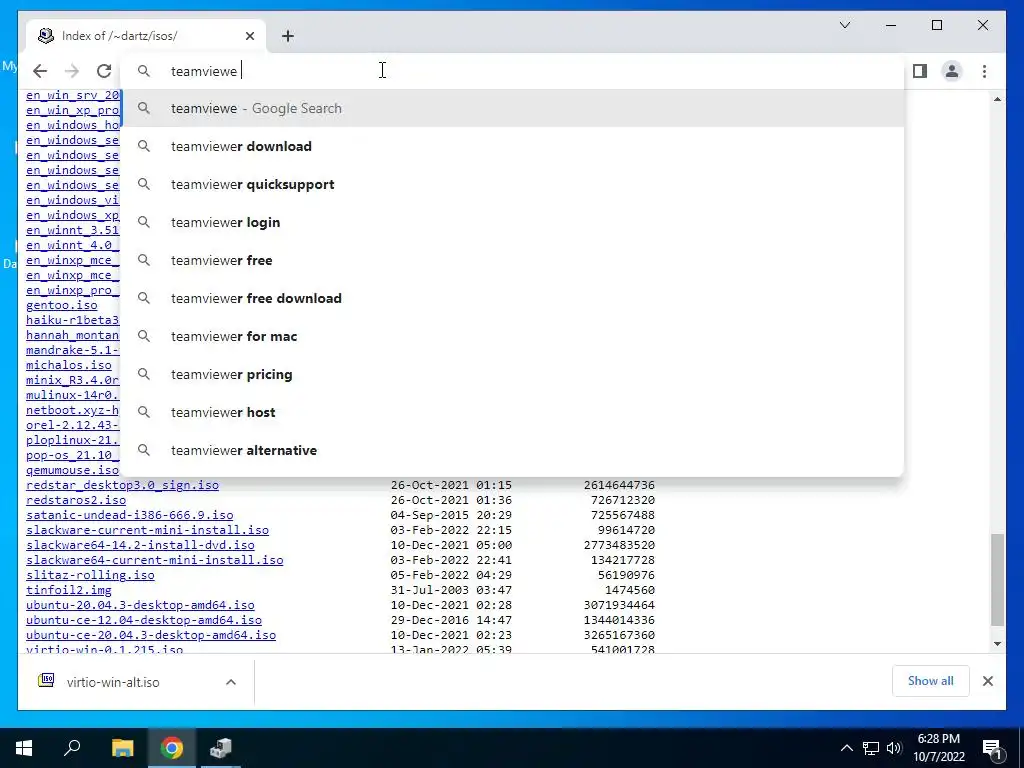Pick the 'teamviewer quicksupport' suggestion
Screen dimensions: 1024x768
[x=513, y=184]
